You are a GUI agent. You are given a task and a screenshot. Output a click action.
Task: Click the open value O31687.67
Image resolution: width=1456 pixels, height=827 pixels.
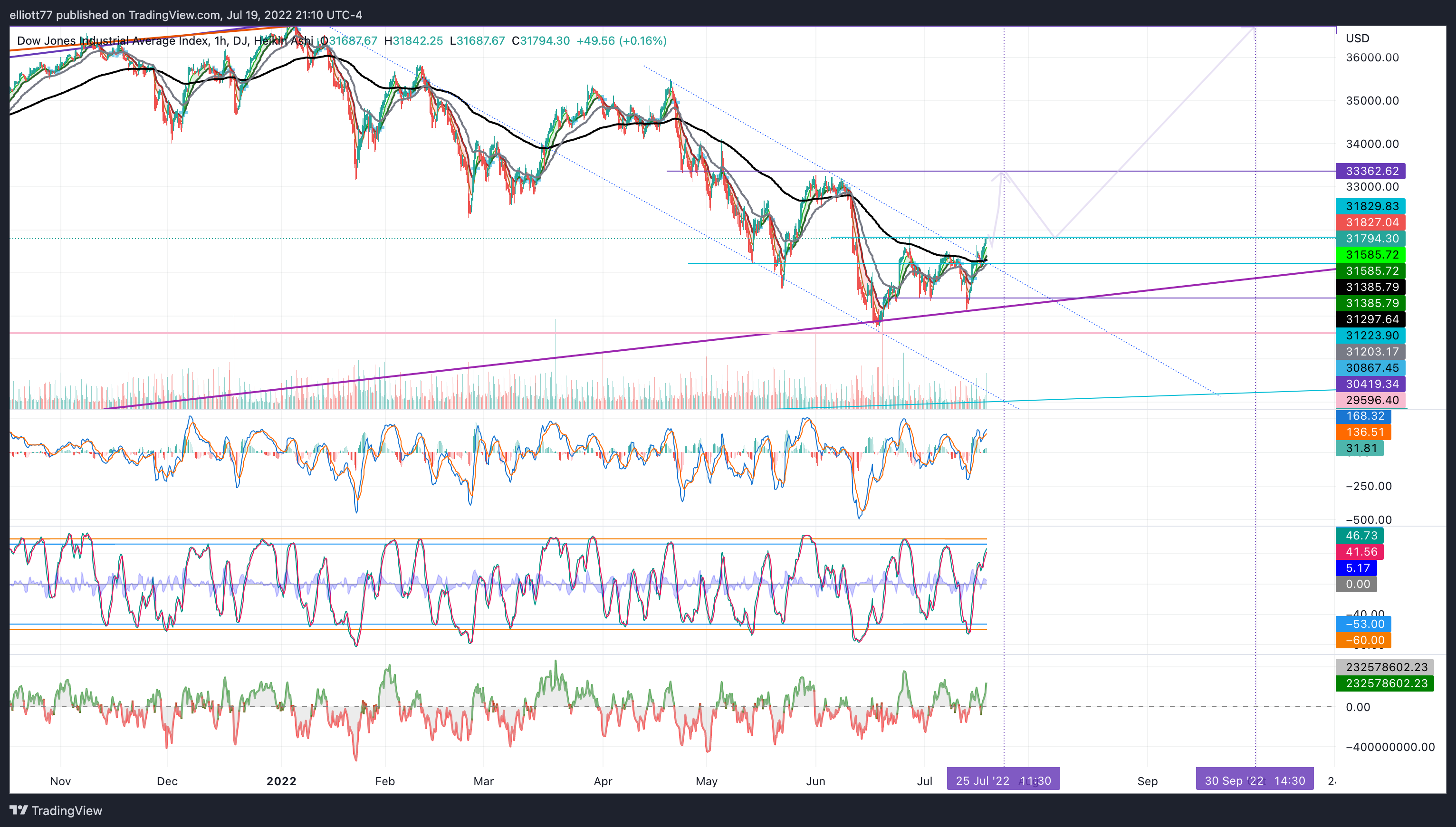click(x=349, y=41)
